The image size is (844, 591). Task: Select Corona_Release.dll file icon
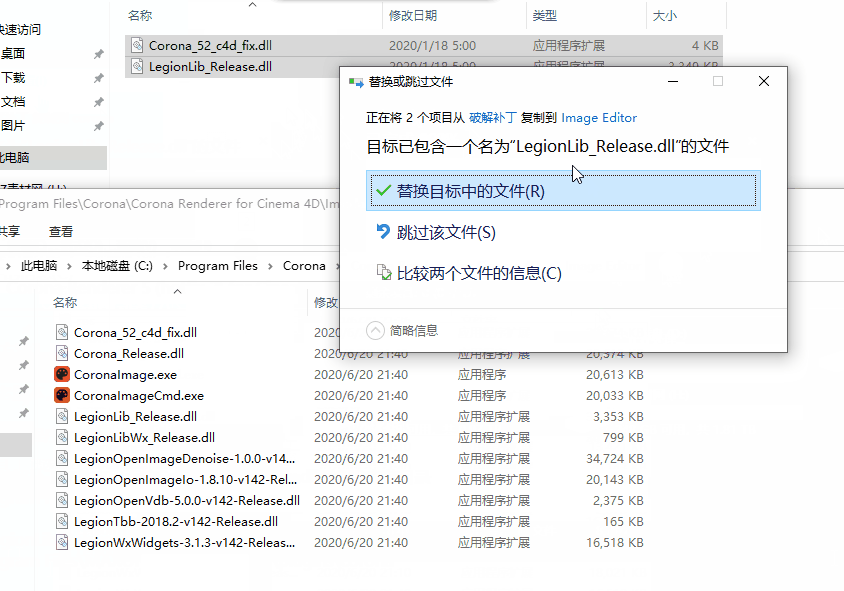(x=62, y=354)
